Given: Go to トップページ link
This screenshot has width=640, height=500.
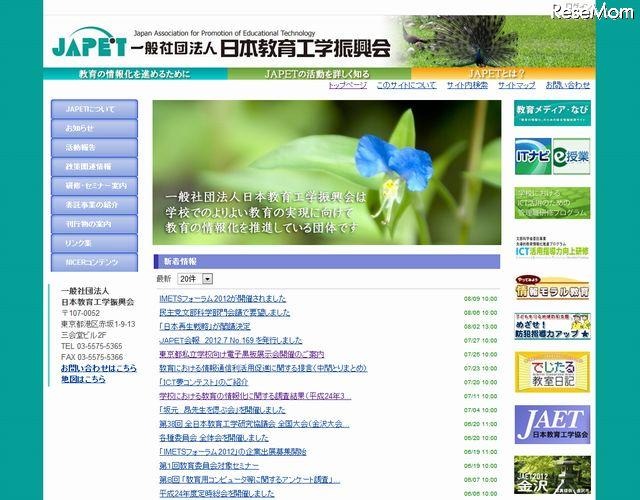Looking at the screenshot, I should [x=348, y=85].
